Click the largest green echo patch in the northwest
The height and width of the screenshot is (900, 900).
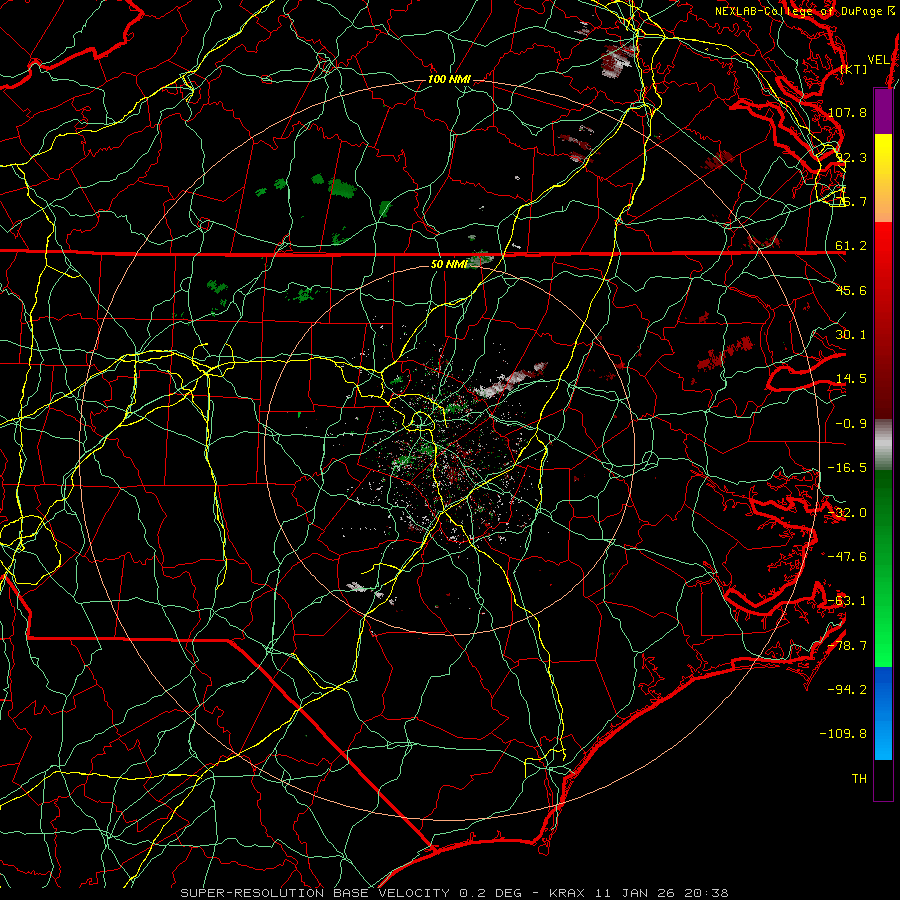[x=341, y=187]
